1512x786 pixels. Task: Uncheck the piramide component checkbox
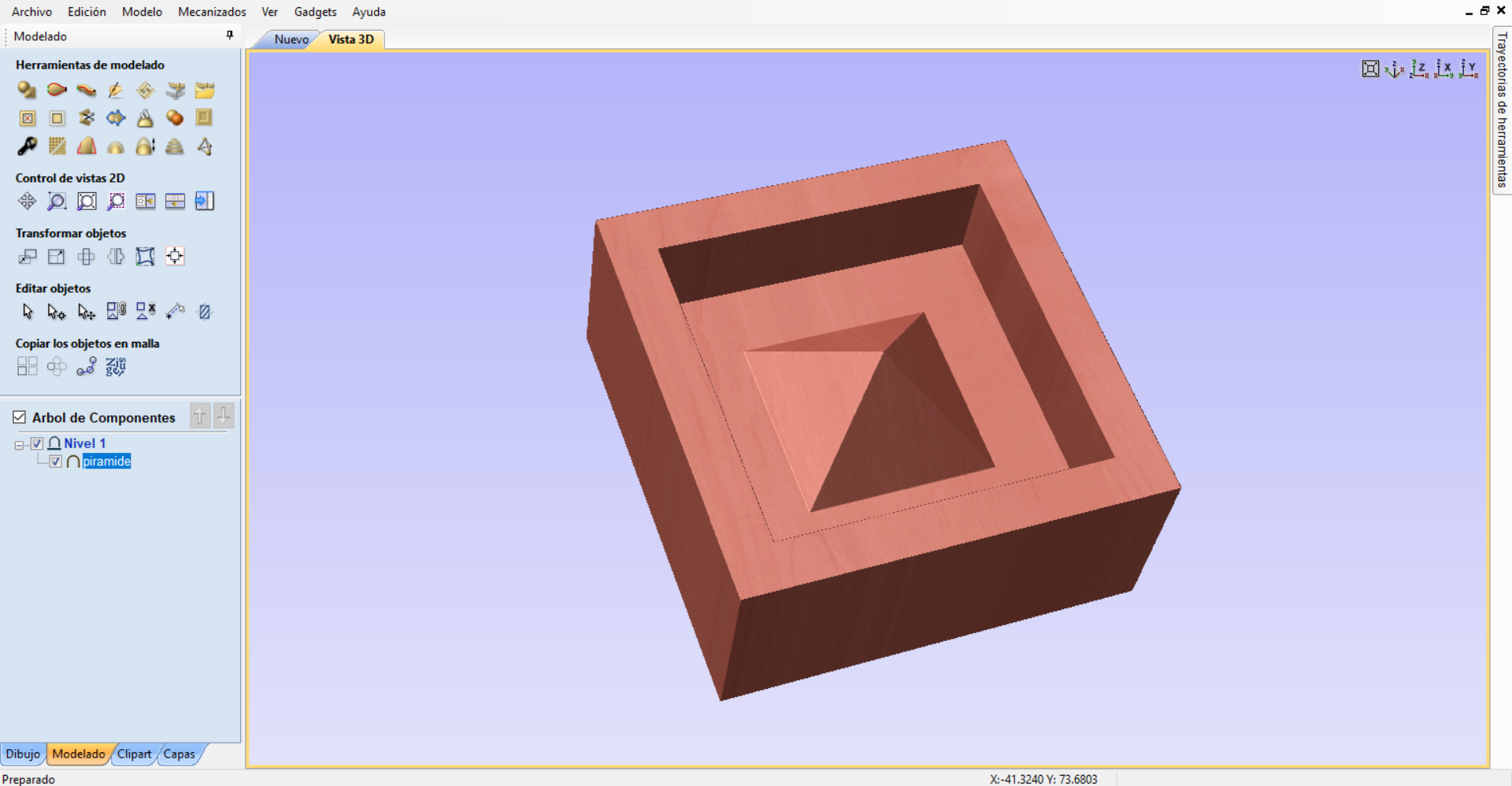(56, 462)
